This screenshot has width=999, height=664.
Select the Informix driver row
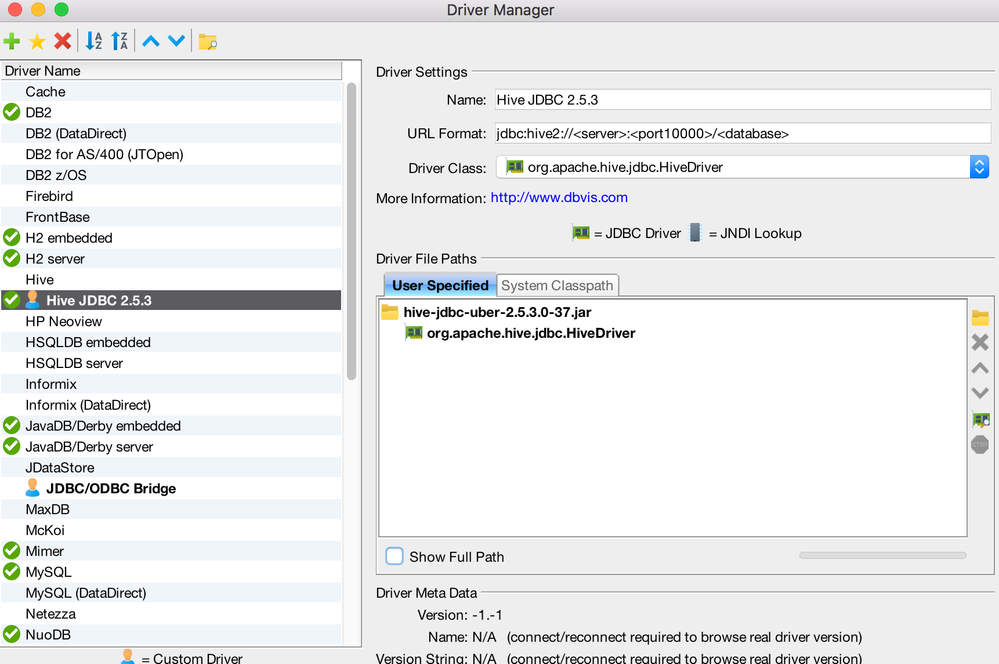(x=171, y=384)
